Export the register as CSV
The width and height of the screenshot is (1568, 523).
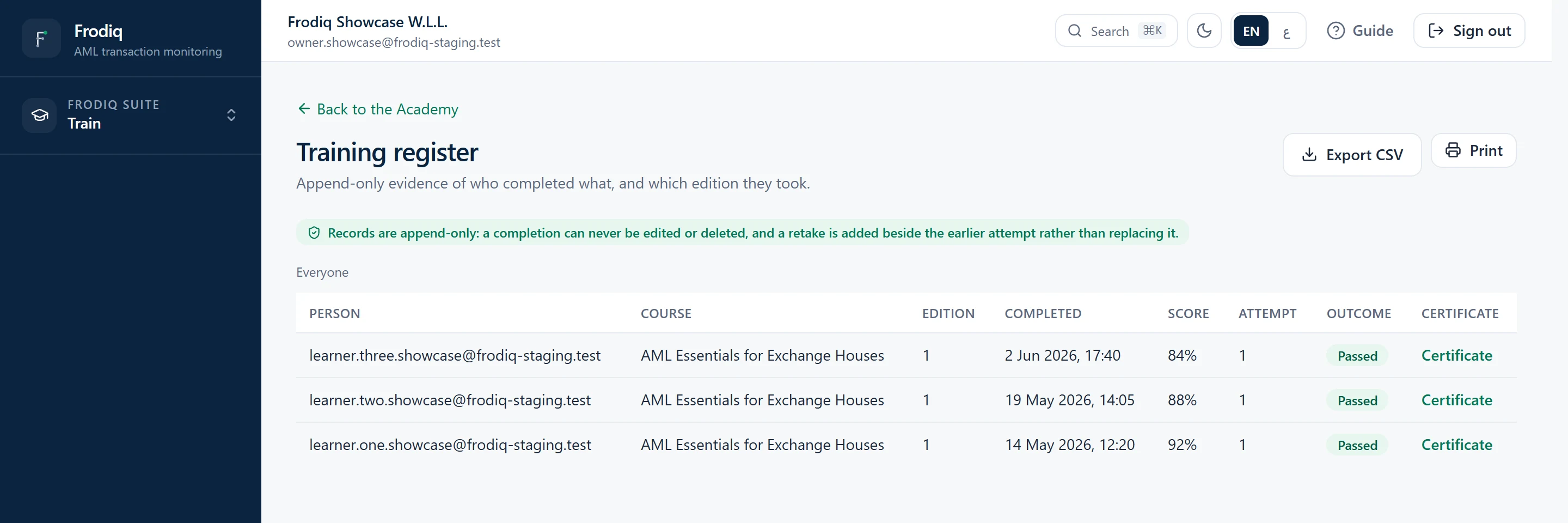click(x=1351, y=155)
